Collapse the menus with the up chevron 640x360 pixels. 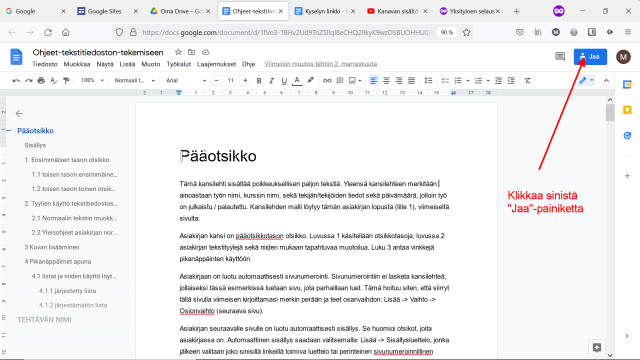(x=606, y=81)
